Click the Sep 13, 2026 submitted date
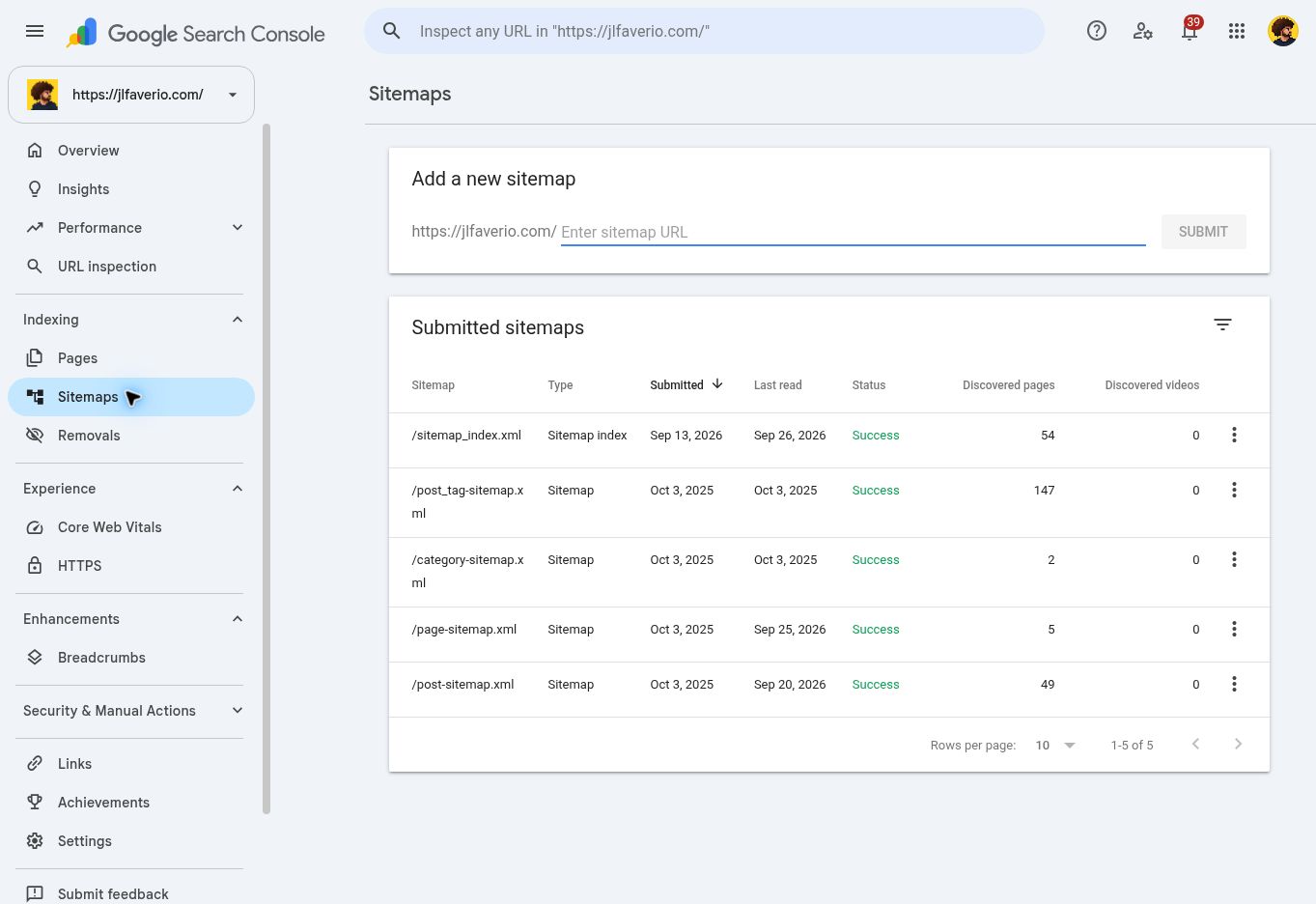Viewport: 1316px width, 904px height. pyautogui.click(x=686, y=436)
